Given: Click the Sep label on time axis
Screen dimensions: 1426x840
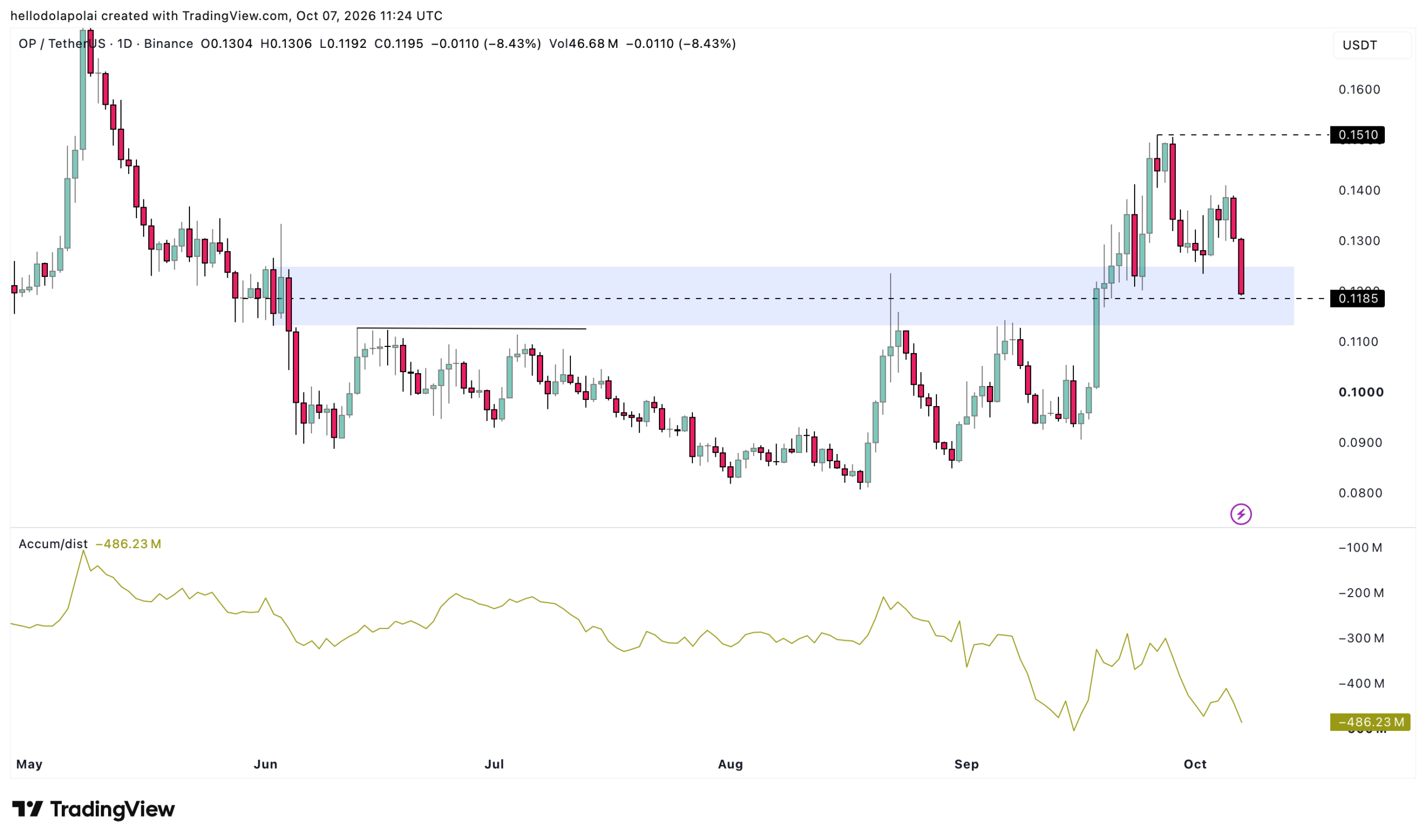Looking at the screenshot, I should pos(966,764).
